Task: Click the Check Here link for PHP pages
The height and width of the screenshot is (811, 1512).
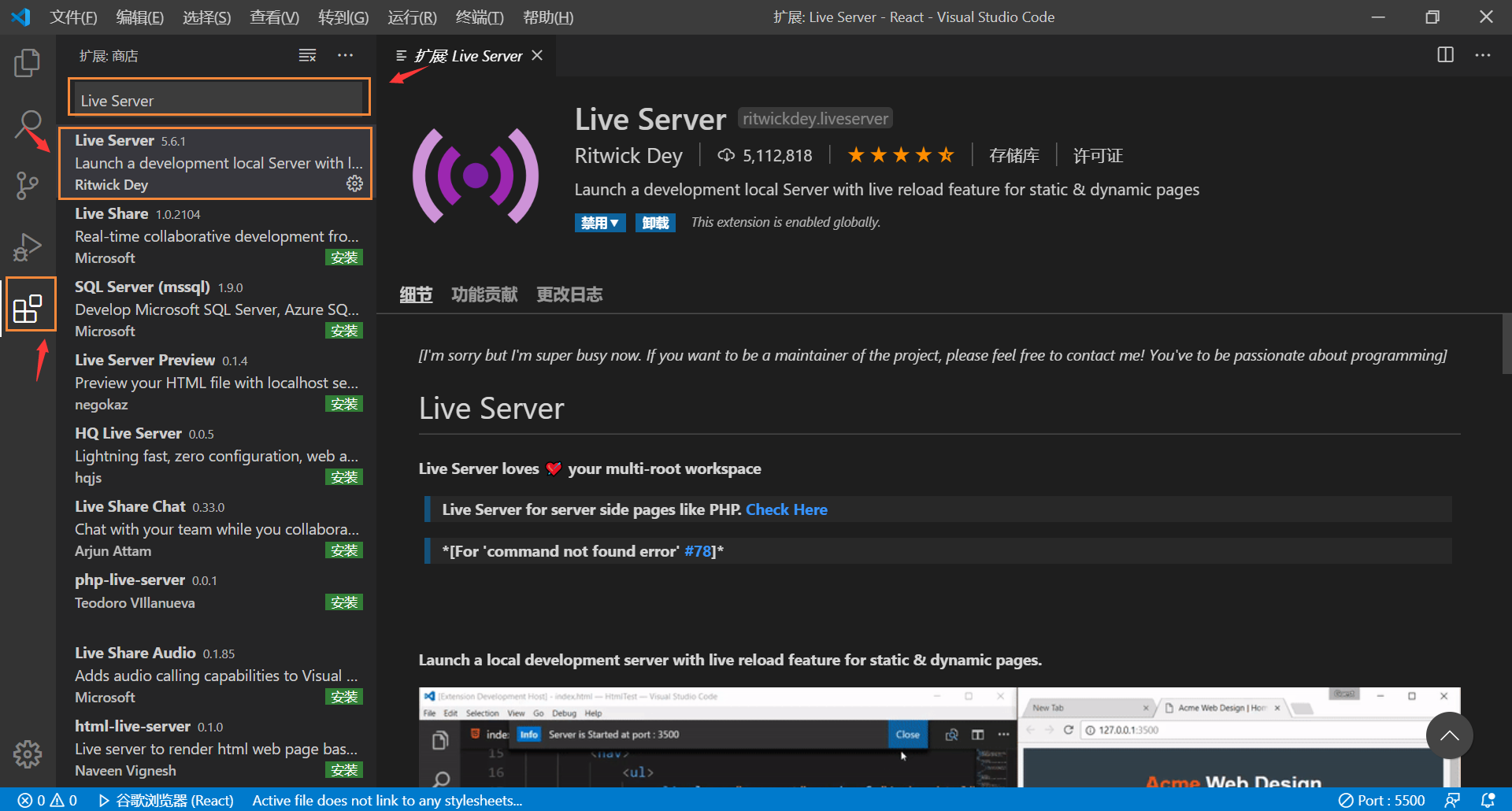Action: (786, 509)
